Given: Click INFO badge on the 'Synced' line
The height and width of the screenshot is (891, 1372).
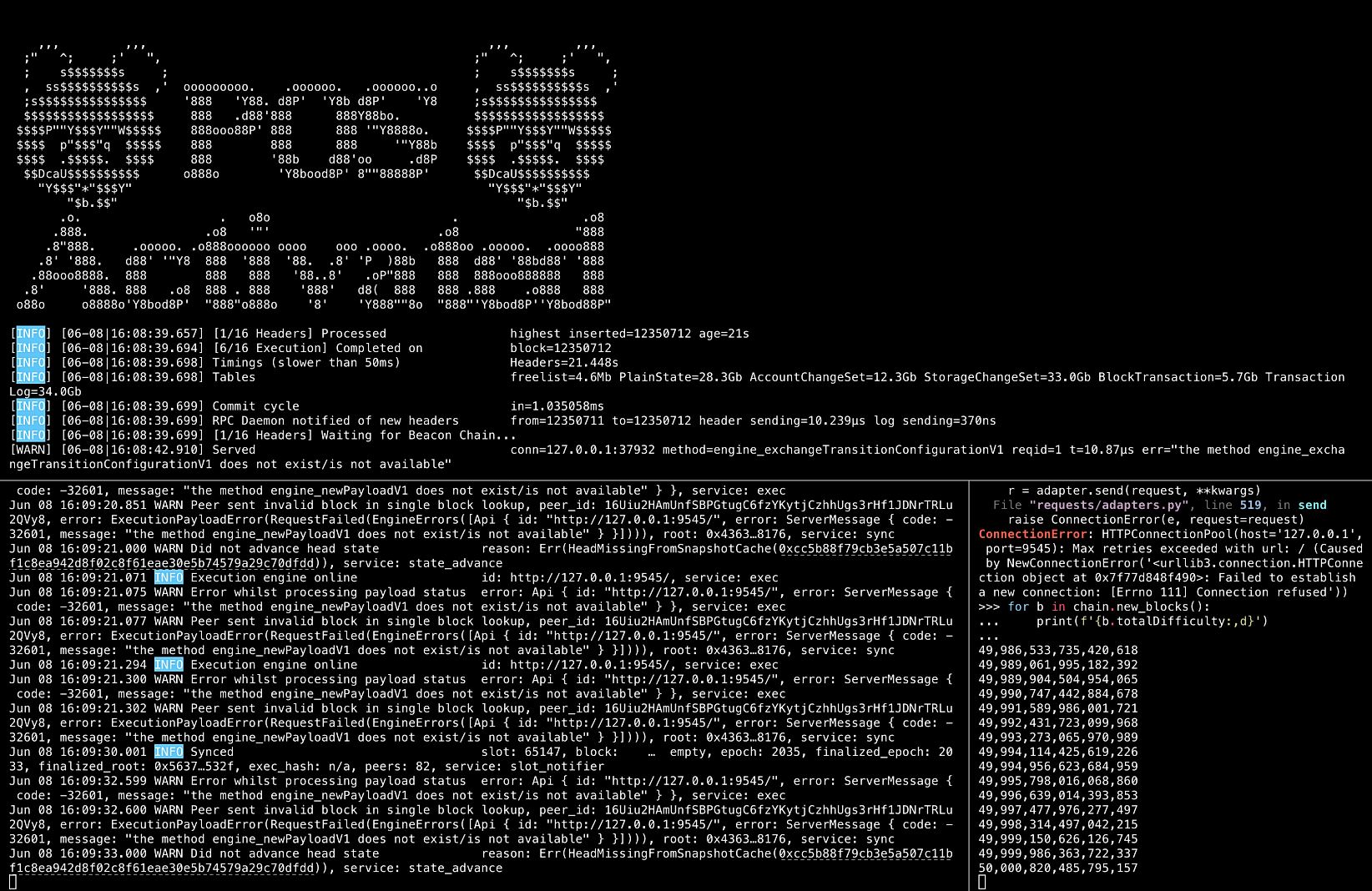Looking at the screenshot, I should (x=169, y=752).
